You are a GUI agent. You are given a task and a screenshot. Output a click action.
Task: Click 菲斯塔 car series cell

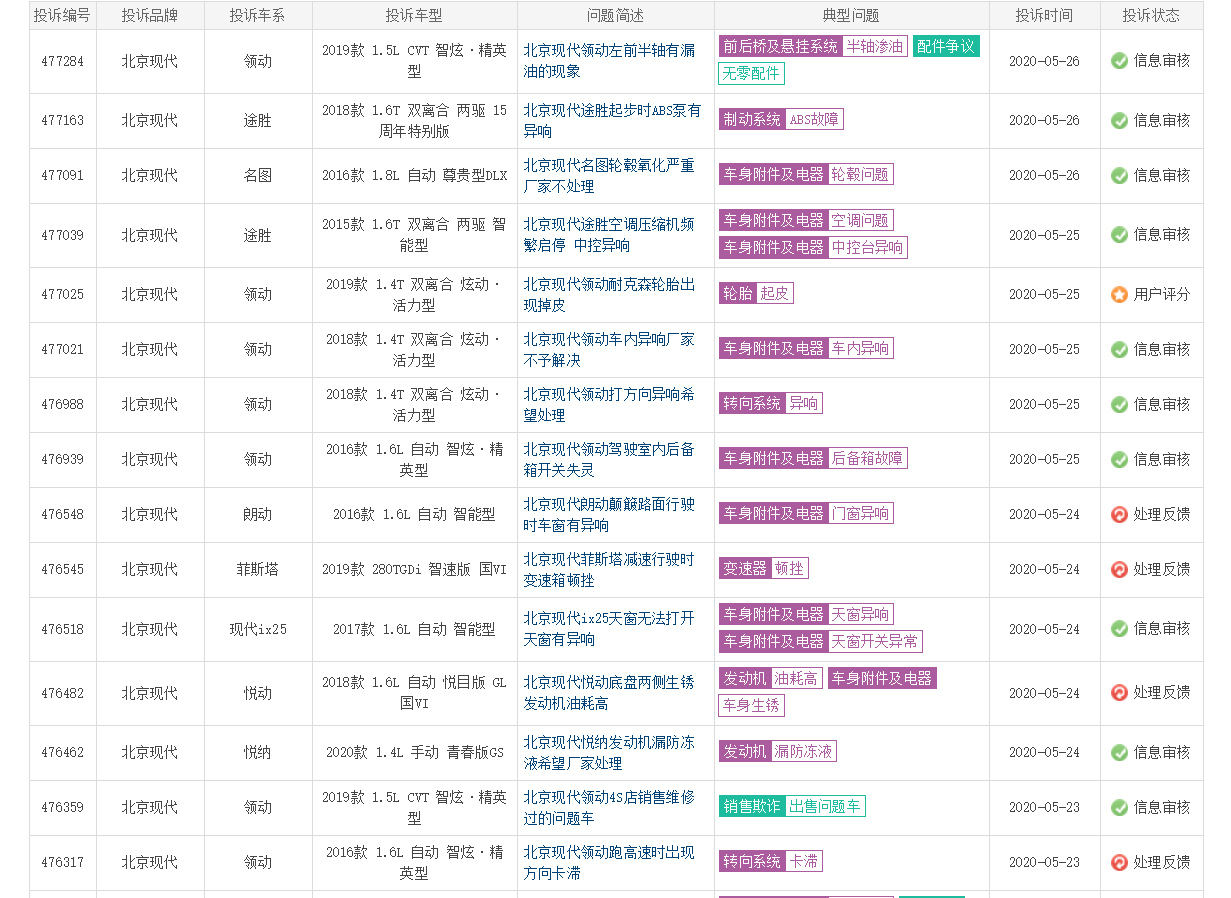click(258, 569)
